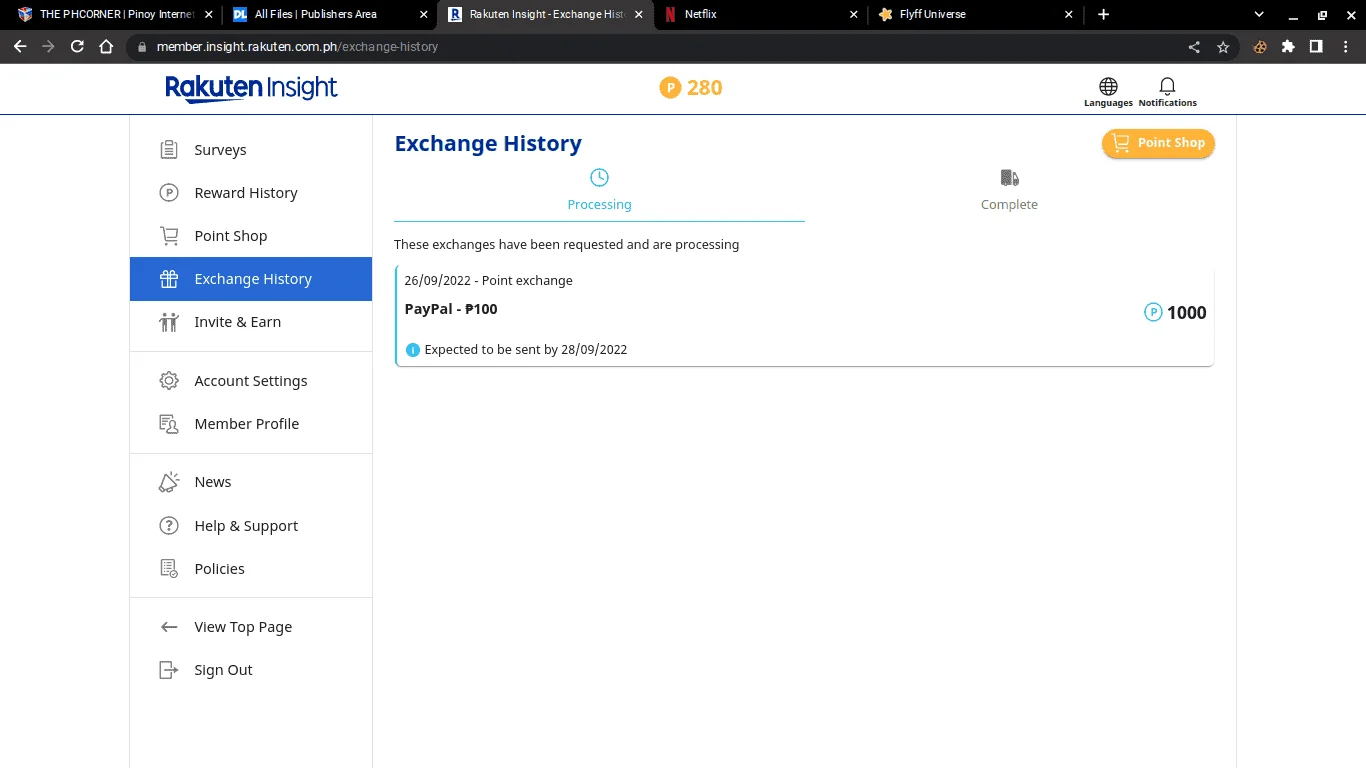Reload the current page
Viewport: 1366px width, 768px height.
tap(77, 47)
